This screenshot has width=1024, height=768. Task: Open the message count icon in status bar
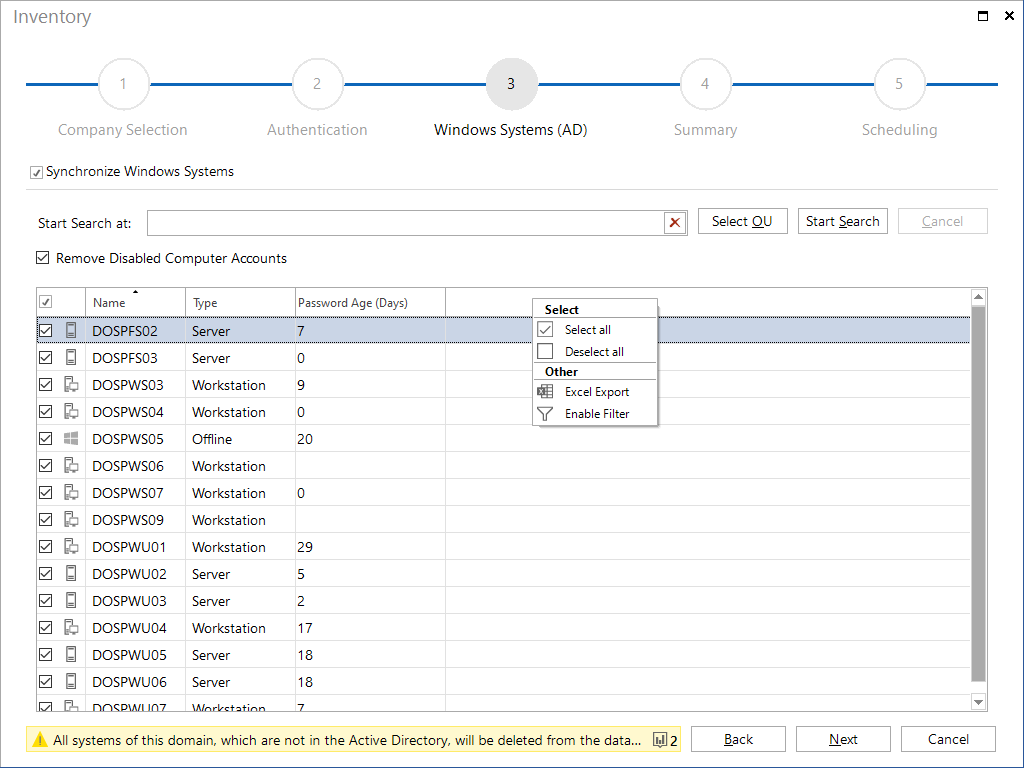[660, 740]
